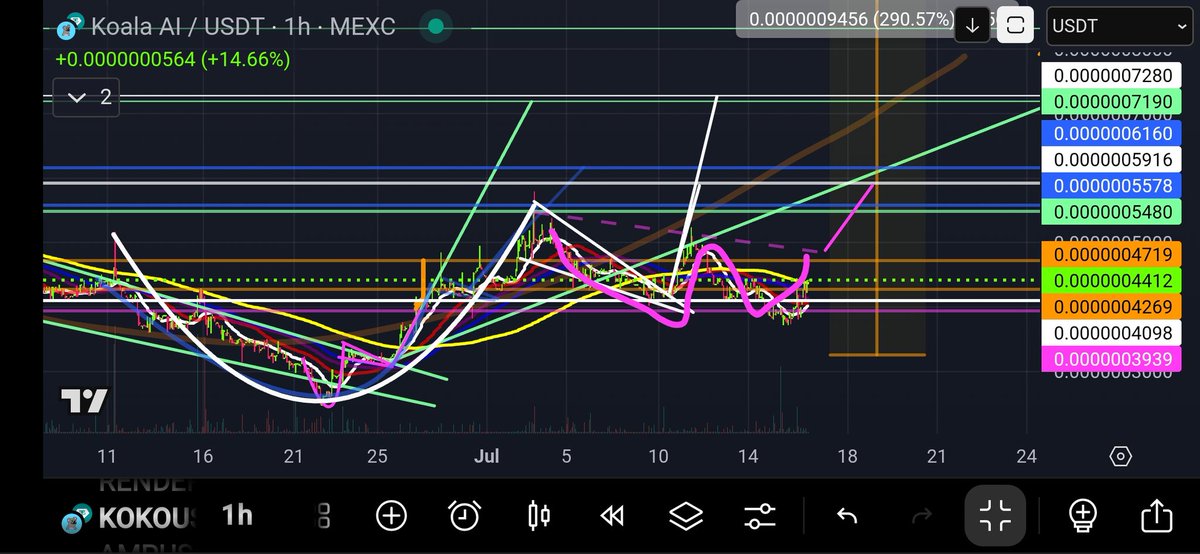
Task: Undo the last chart action
Action: [x=847, y=516]
